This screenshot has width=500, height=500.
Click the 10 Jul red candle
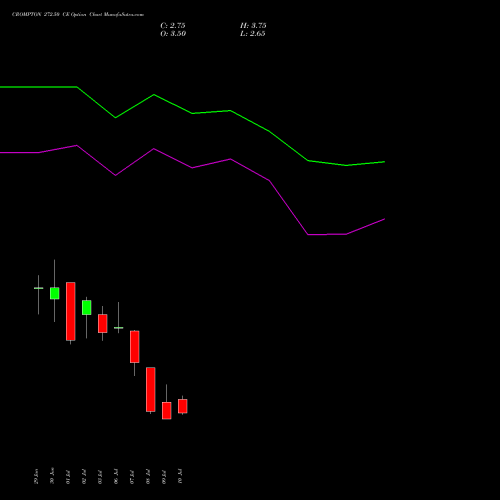click(183, 406)
